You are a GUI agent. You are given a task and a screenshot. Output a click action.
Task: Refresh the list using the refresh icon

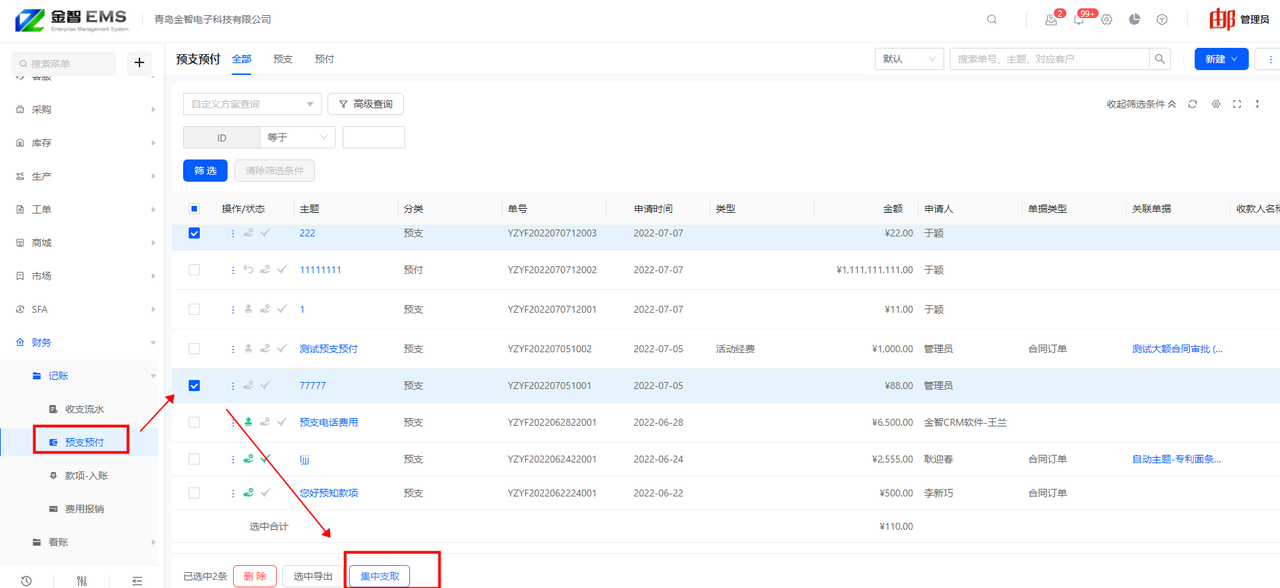1192,104
